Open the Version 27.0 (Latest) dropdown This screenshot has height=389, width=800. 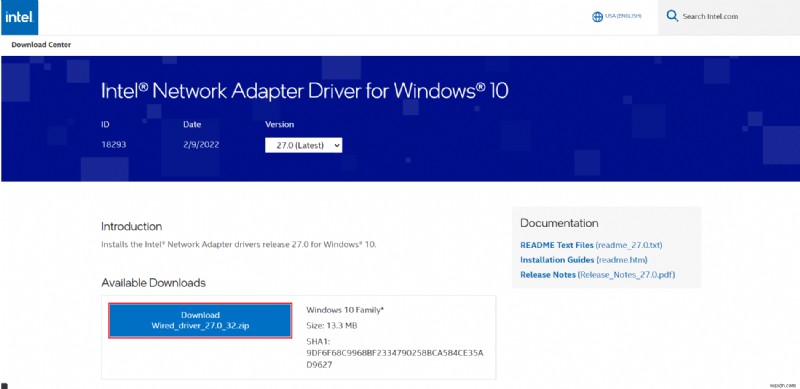coord(304,145)
